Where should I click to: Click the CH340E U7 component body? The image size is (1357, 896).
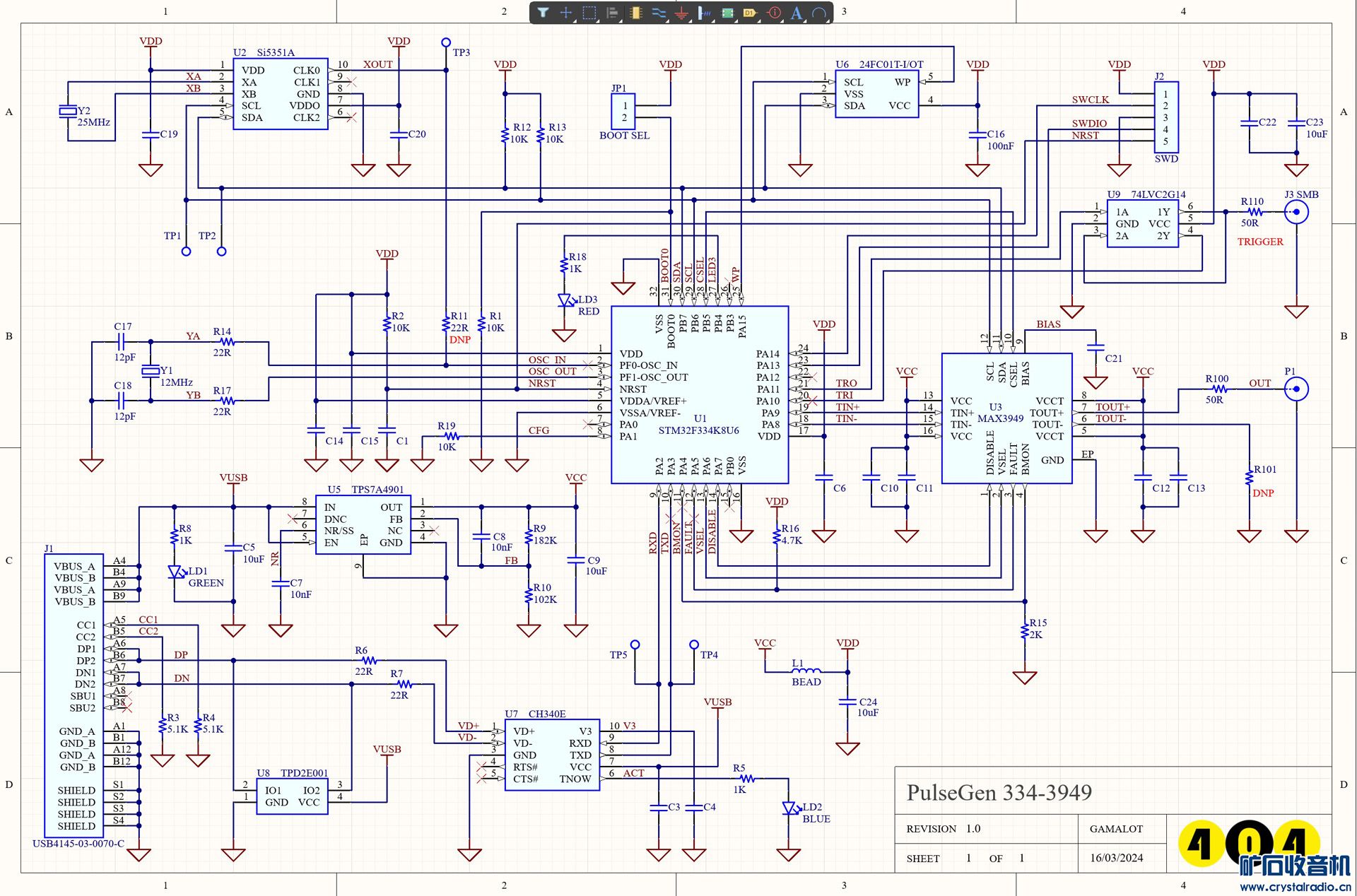552,755
